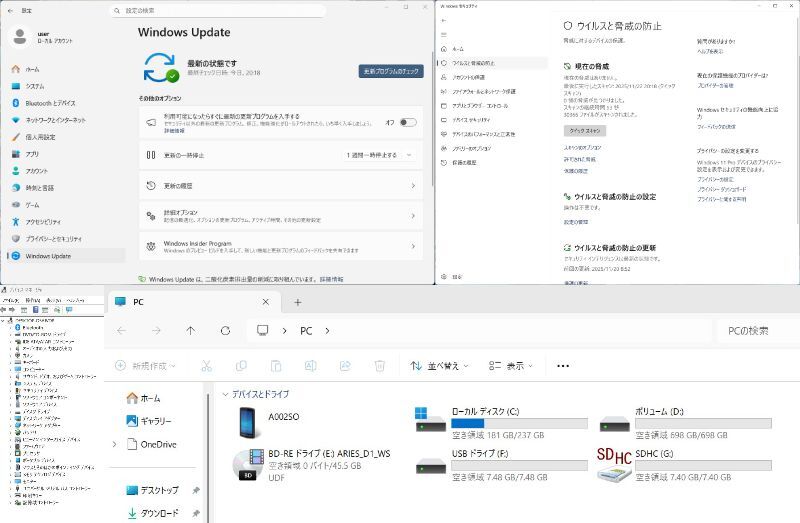Click the delete trash icon in Explorer toolbar
800x523 pixels.
point(380,365)
